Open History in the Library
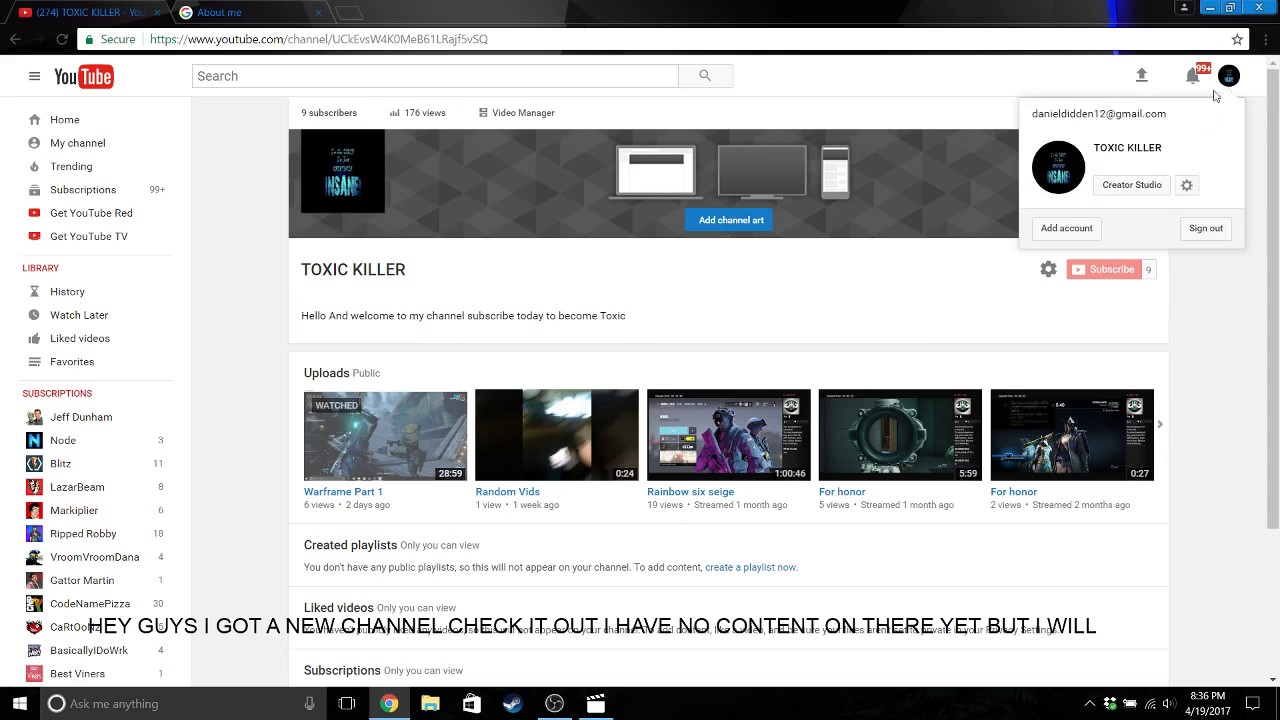Viewport: 1280px width, 720px height. tap(67, 292)
